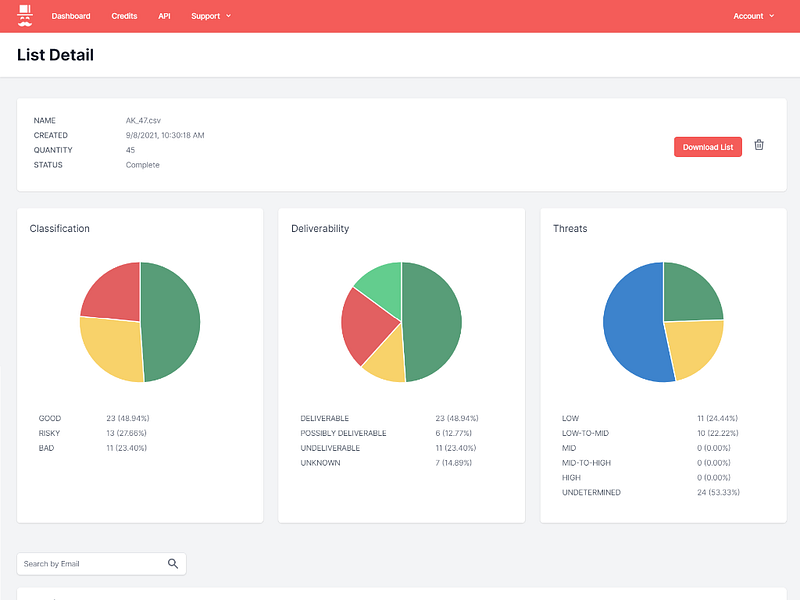Click HIGH threat legend label
Screen dimensions: 800x600
tap(571, 478)
